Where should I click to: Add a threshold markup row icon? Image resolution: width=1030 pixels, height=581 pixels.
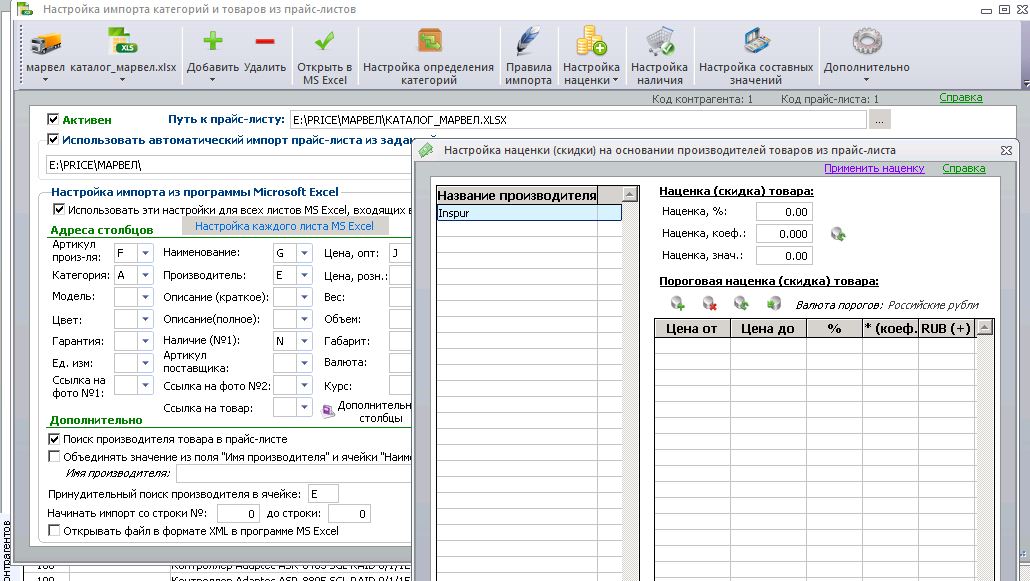coord(678,304)
